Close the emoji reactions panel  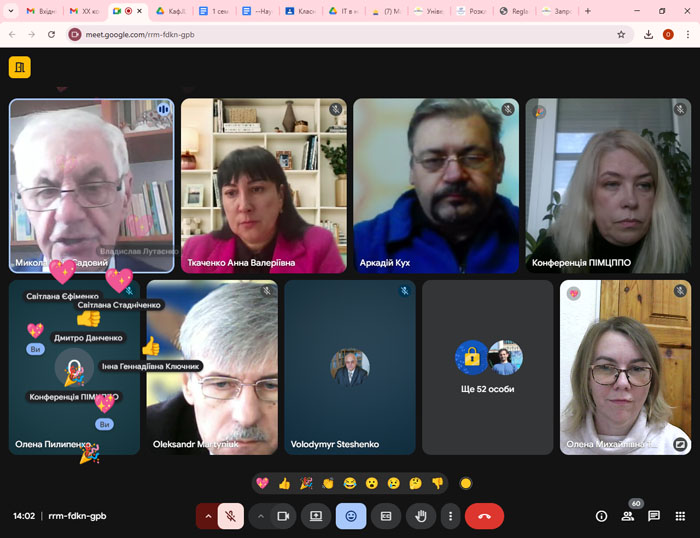(351, 516)
